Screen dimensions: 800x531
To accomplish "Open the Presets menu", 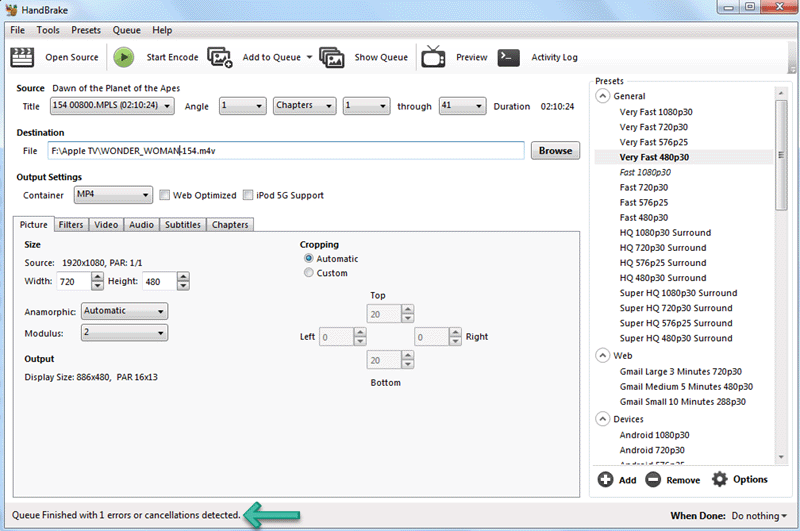I will pos(86,30).
